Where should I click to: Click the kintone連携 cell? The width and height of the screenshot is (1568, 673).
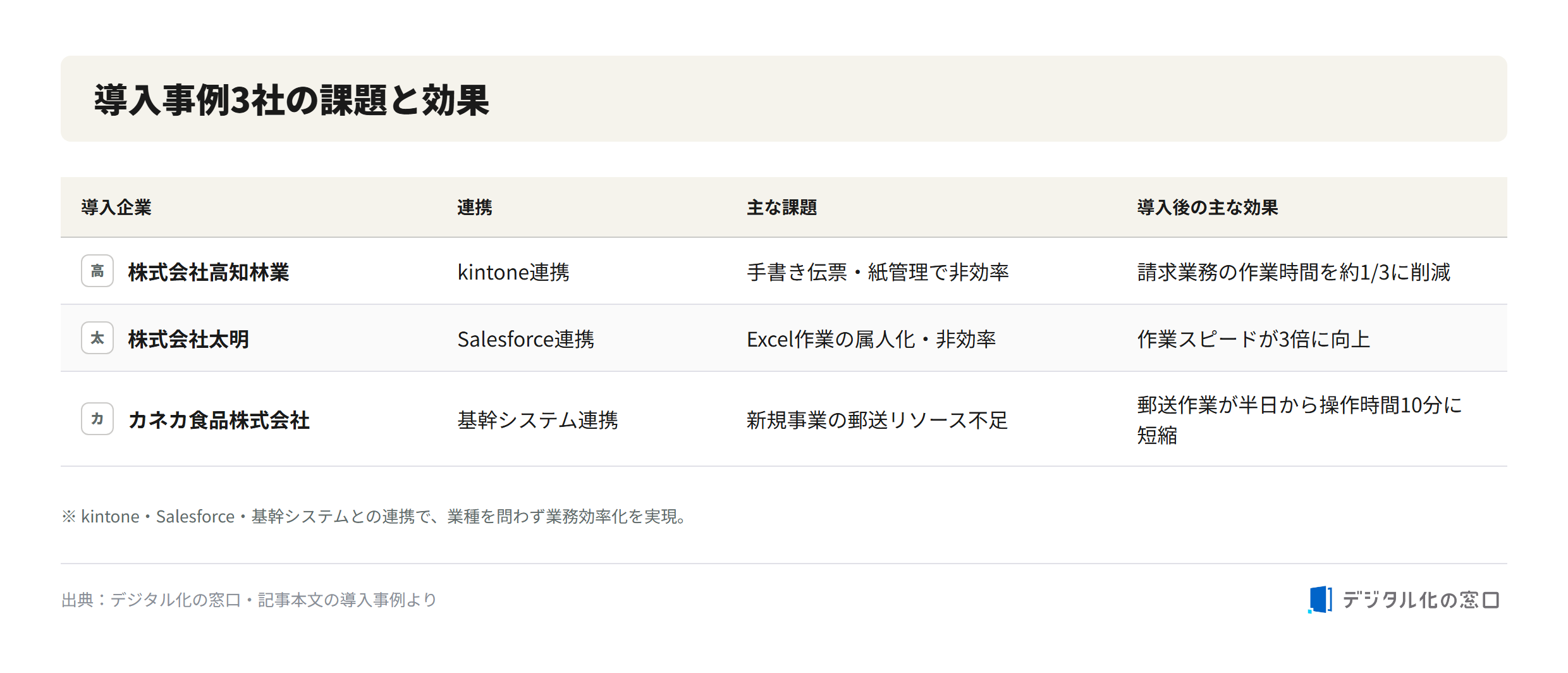513,272
